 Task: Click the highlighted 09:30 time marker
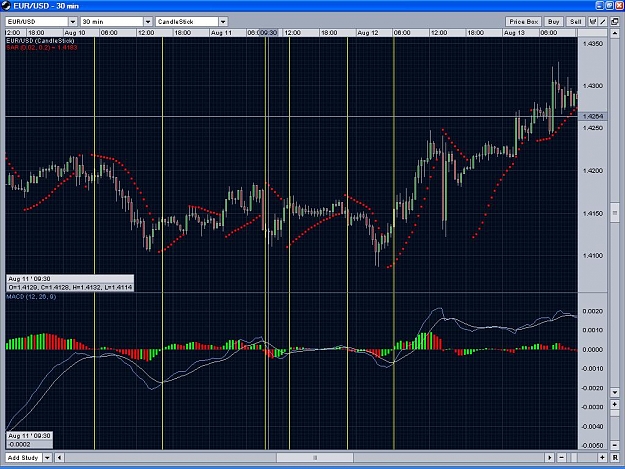(269, 33)
